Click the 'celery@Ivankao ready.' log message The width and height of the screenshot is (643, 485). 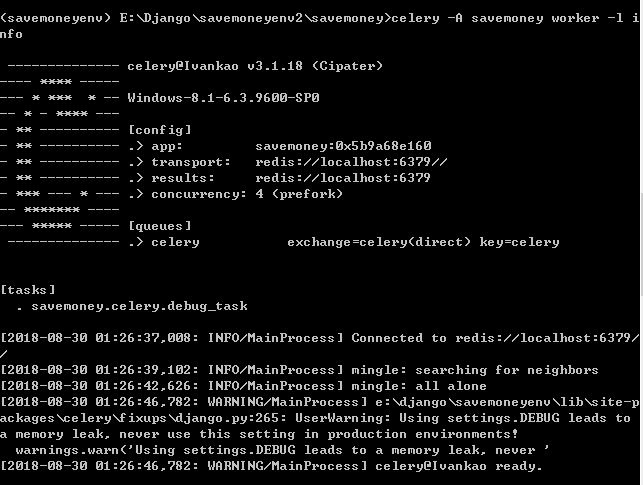(459, 466)
